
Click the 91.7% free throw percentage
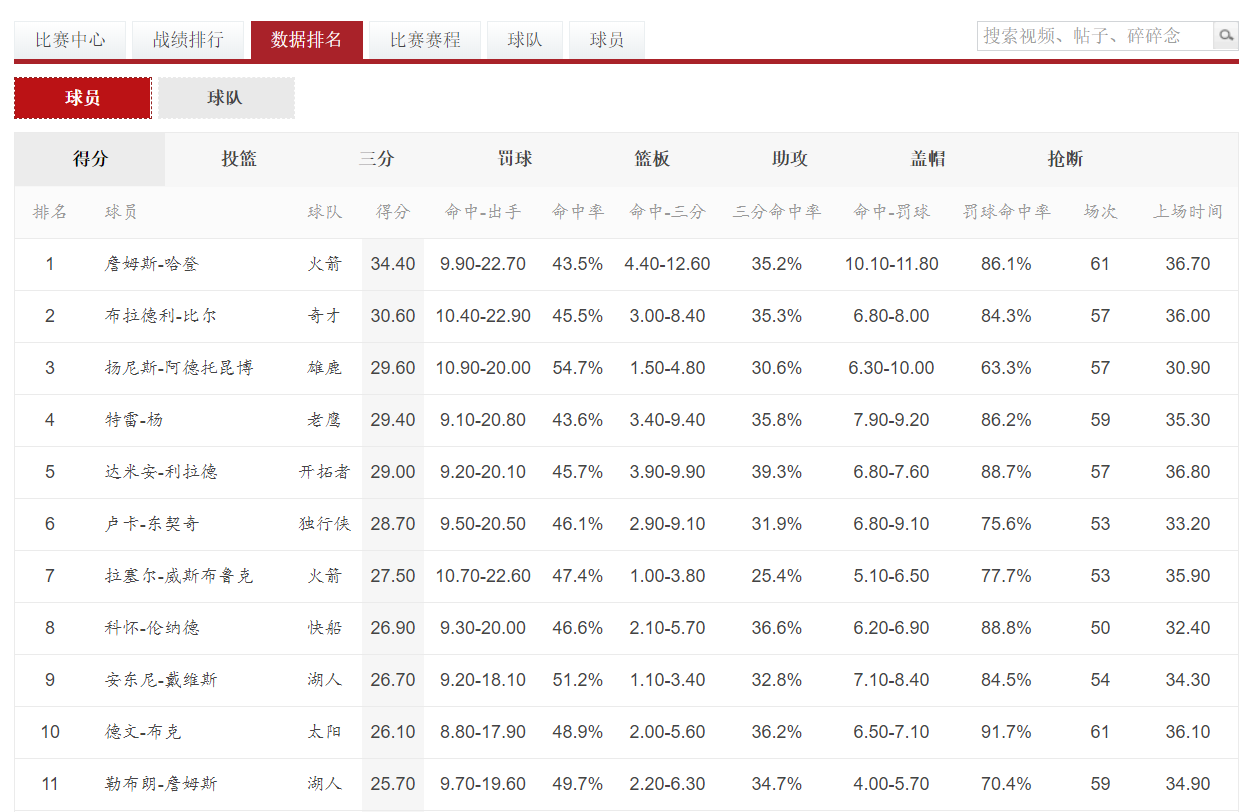[1007, 732]
